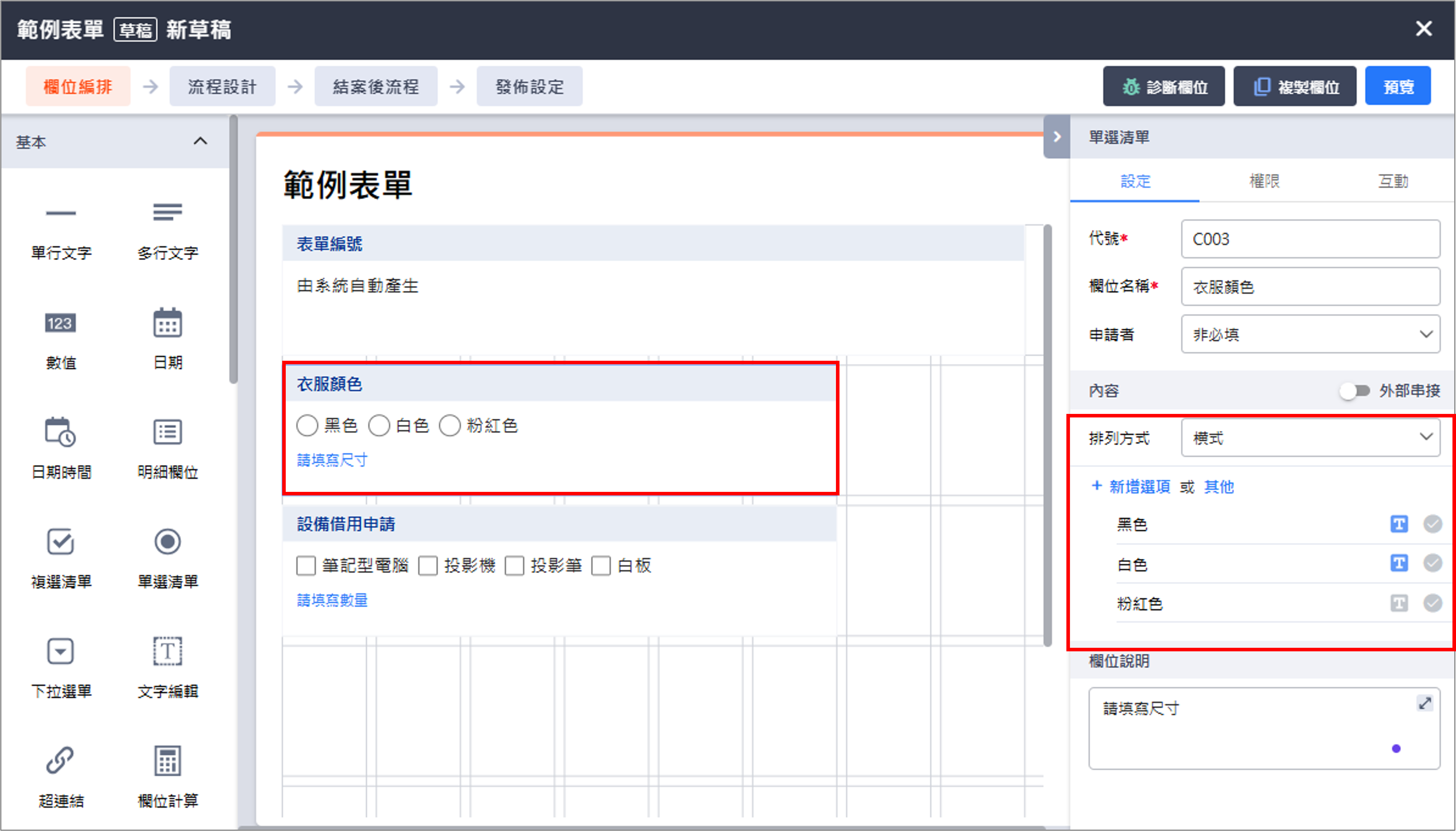The height and width of the screenshot is (831, 1456).
Task: Select the 日期時間 field icon
Action: (x=61, y=432)
